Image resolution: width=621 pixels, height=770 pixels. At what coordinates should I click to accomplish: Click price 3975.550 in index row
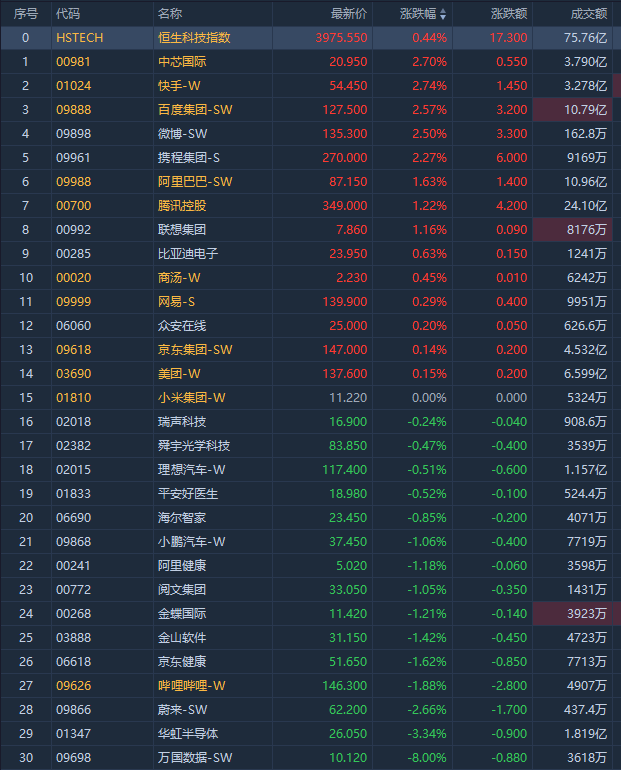[x=342, y=38]
